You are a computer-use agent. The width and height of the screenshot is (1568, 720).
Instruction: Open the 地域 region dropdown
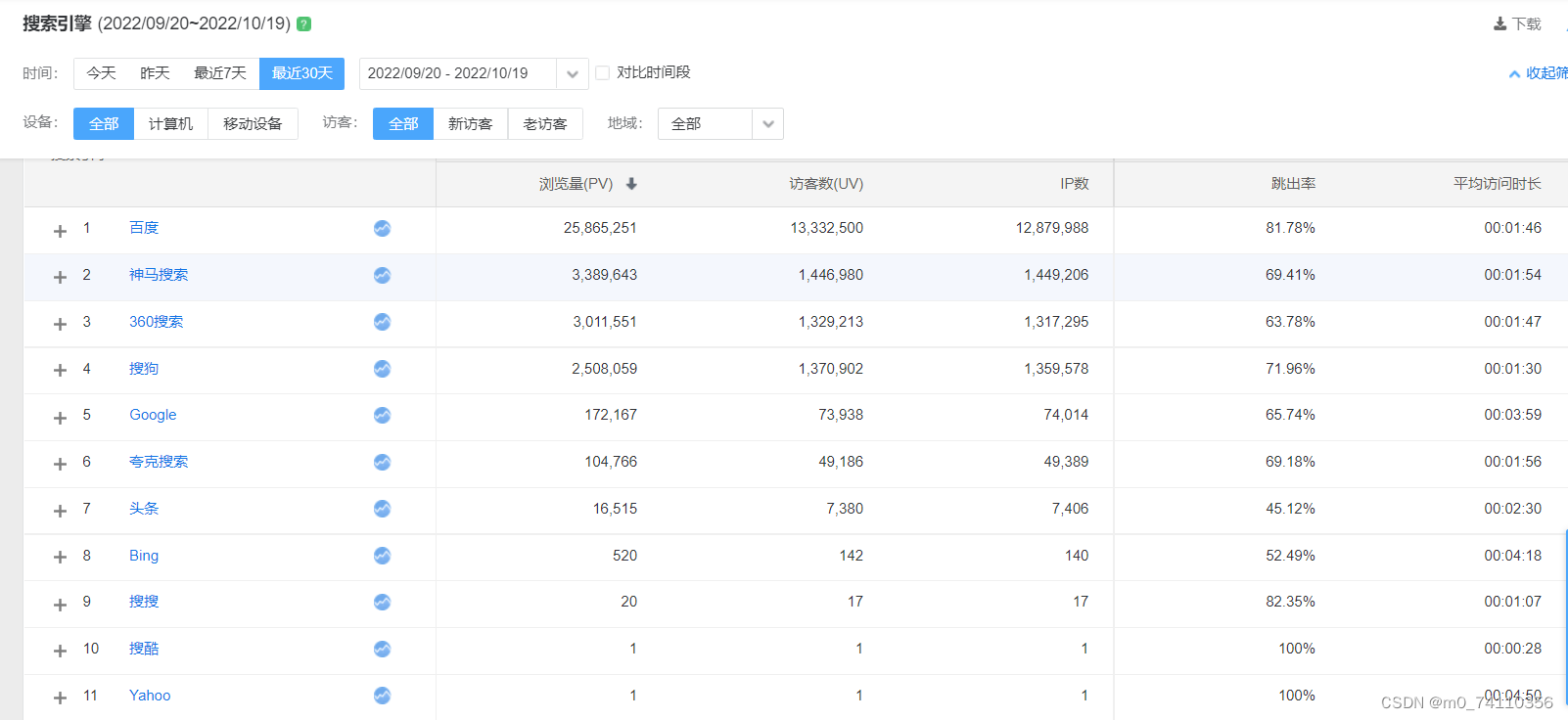[x=720, y=124]
